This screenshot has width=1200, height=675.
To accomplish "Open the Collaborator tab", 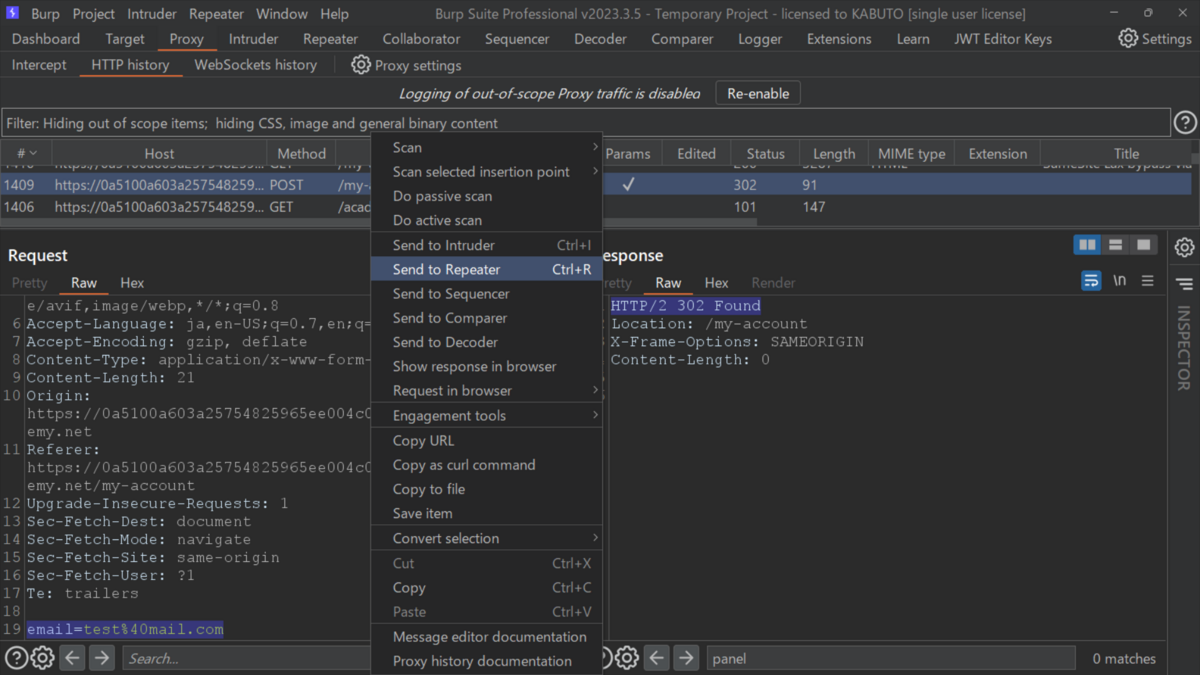I will click(421, 39).
